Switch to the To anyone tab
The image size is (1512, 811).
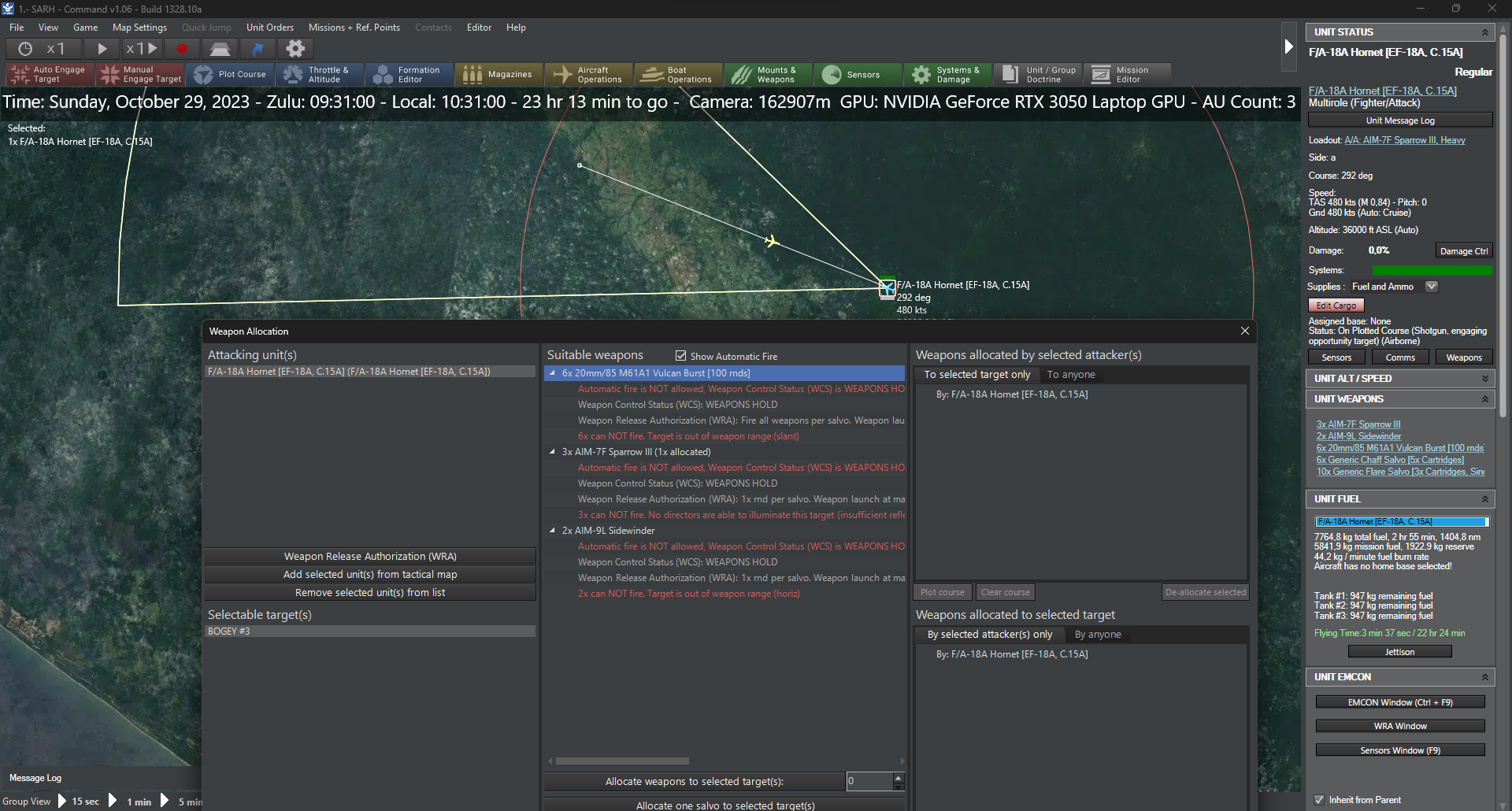1070,375
